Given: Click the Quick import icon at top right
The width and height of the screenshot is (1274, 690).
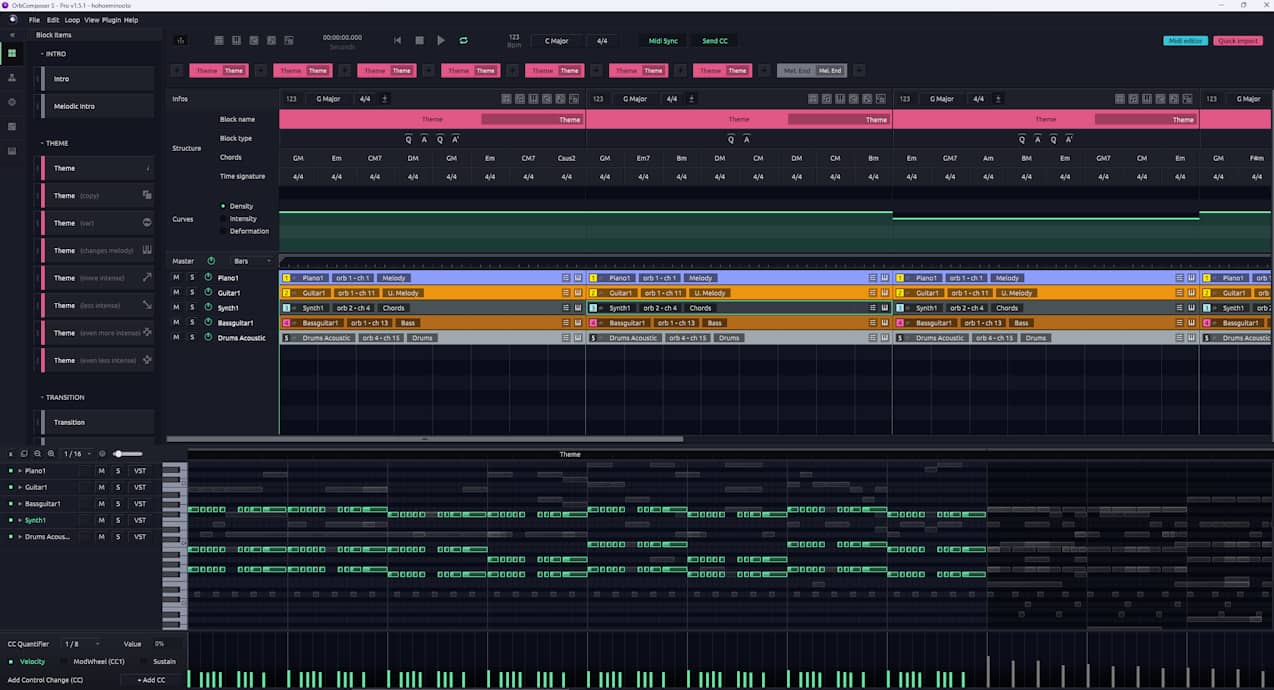Looking at the screenshot, I should (1238, 40).
